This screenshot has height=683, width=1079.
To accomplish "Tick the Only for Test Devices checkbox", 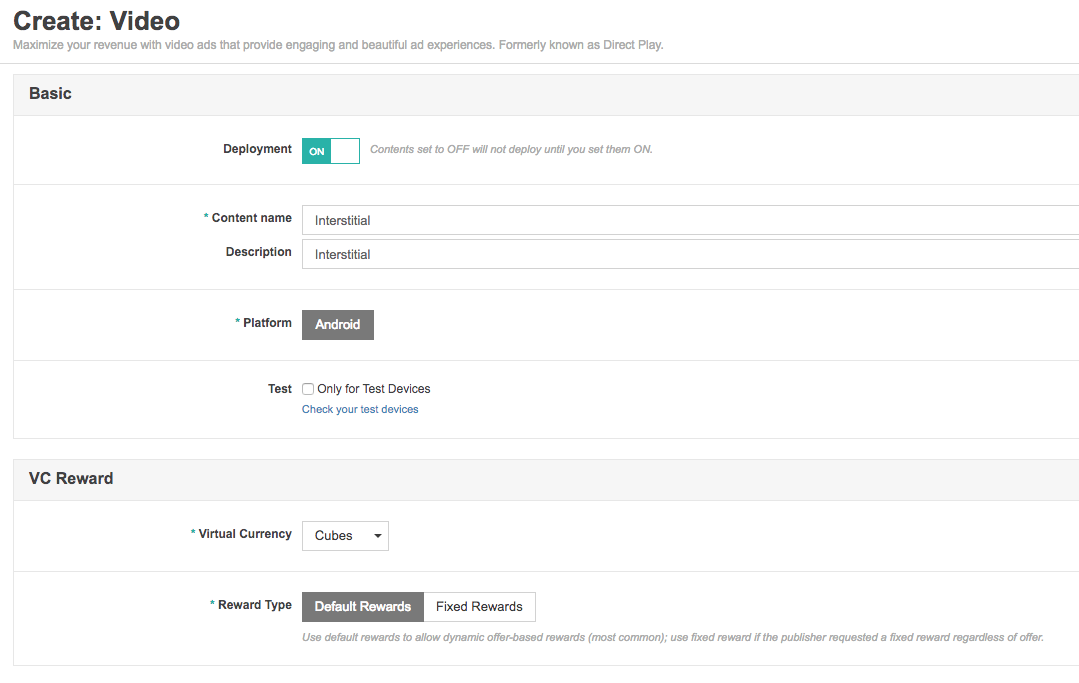I will [x=308, y=389].
